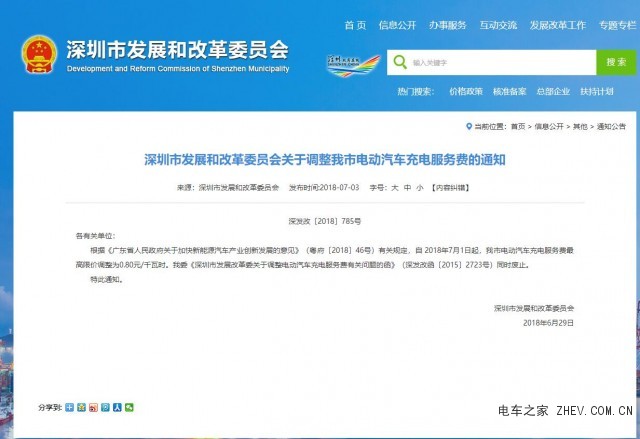Go to 通知公告 in the breadcrumb

pyautogui.click(x=611, y=126)
